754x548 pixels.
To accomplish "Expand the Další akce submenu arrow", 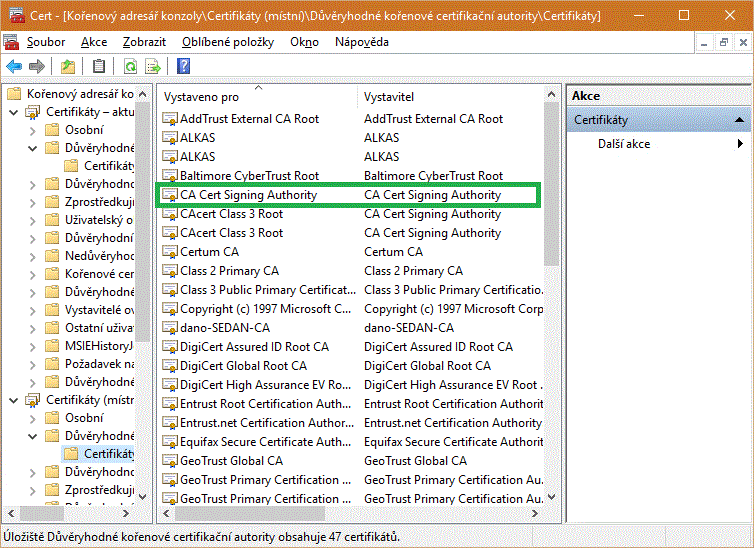I will [740, 144].
